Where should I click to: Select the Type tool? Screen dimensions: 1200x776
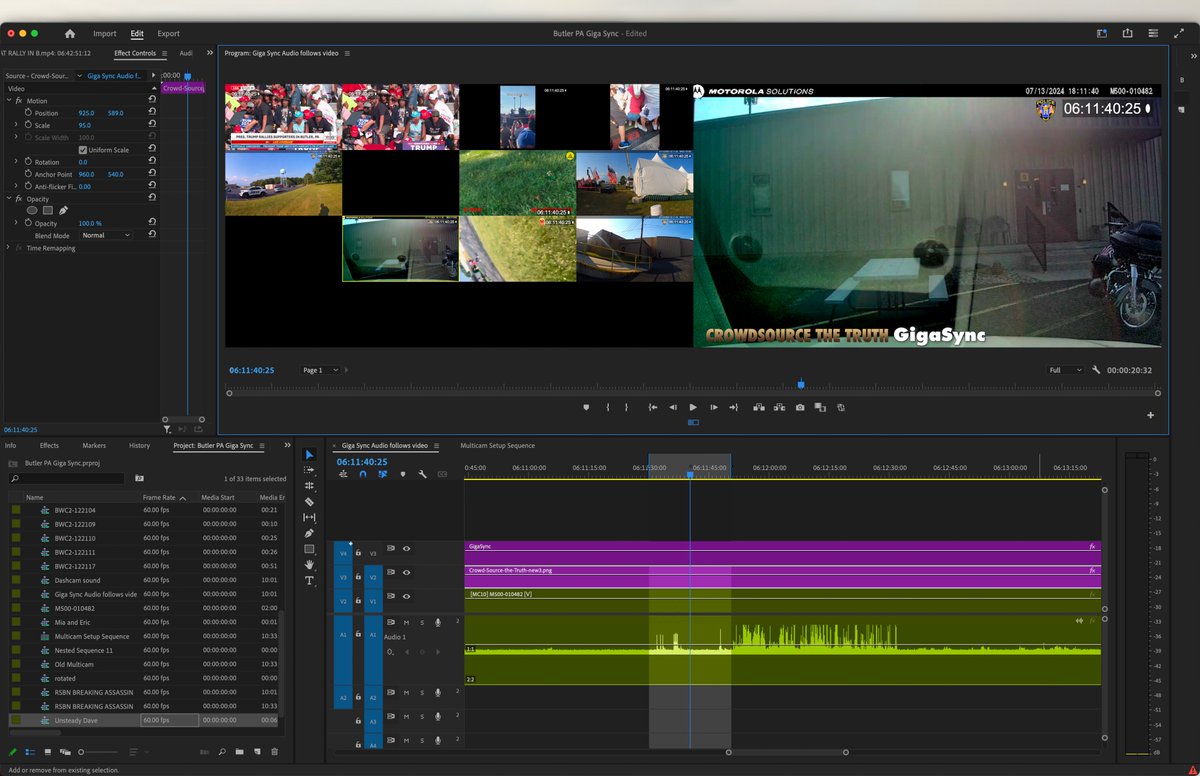[309, 581]
